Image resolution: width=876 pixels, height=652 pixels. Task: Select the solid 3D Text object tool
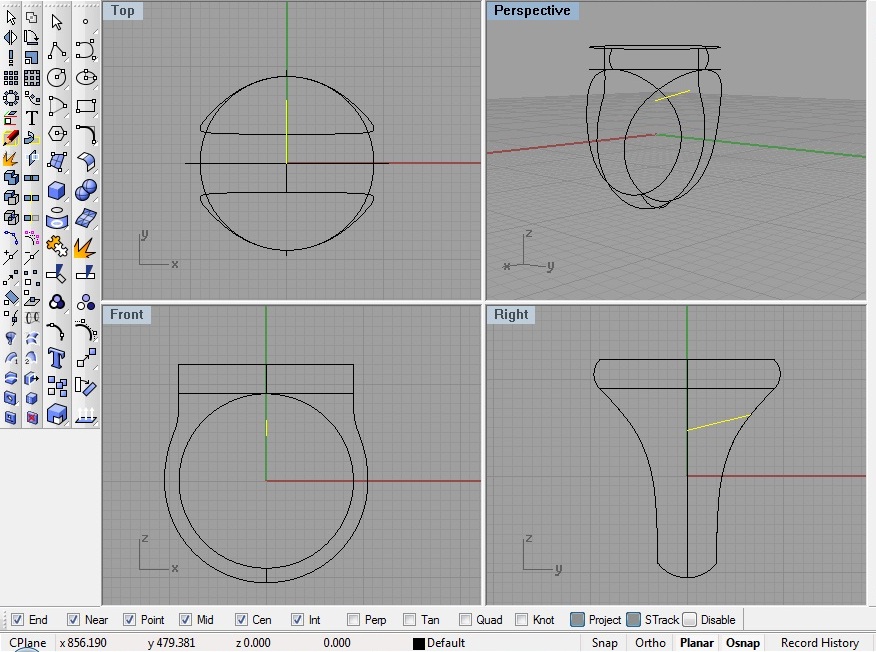click(x=56, y=358)
